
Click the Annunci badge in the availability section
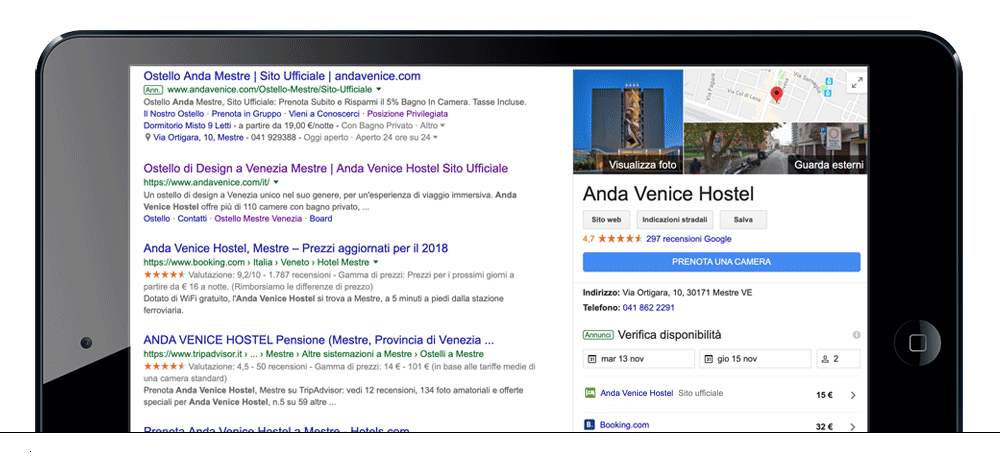click(598, 335)
